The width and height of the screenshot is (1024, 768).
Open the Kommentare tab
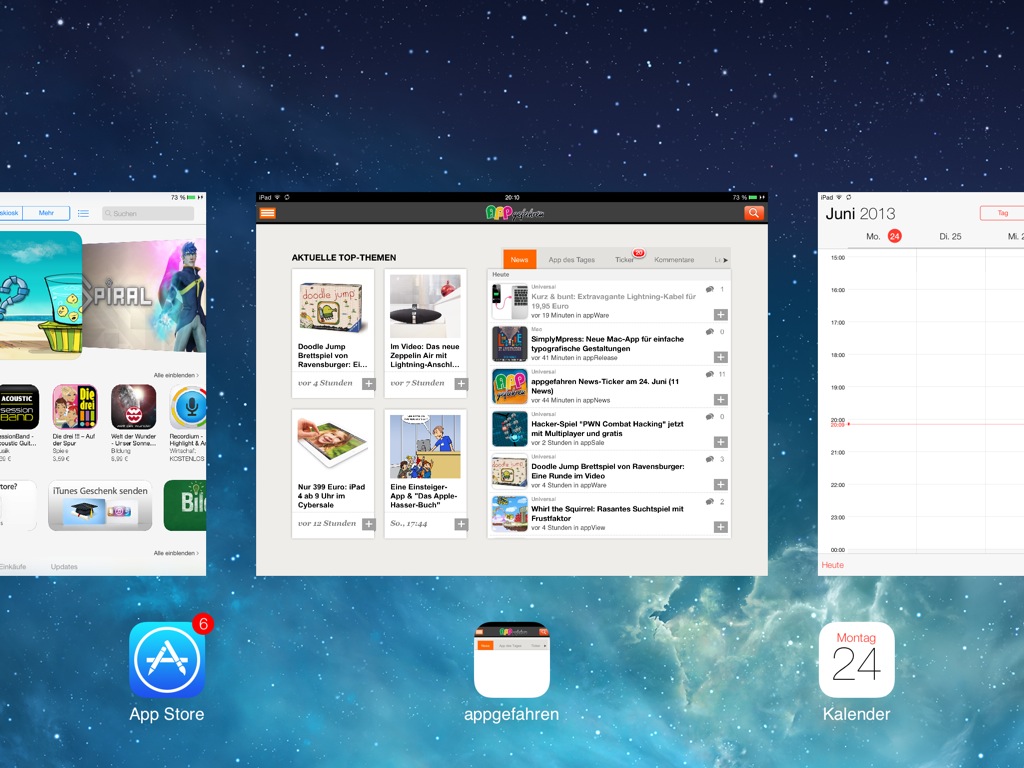(674, 260)
